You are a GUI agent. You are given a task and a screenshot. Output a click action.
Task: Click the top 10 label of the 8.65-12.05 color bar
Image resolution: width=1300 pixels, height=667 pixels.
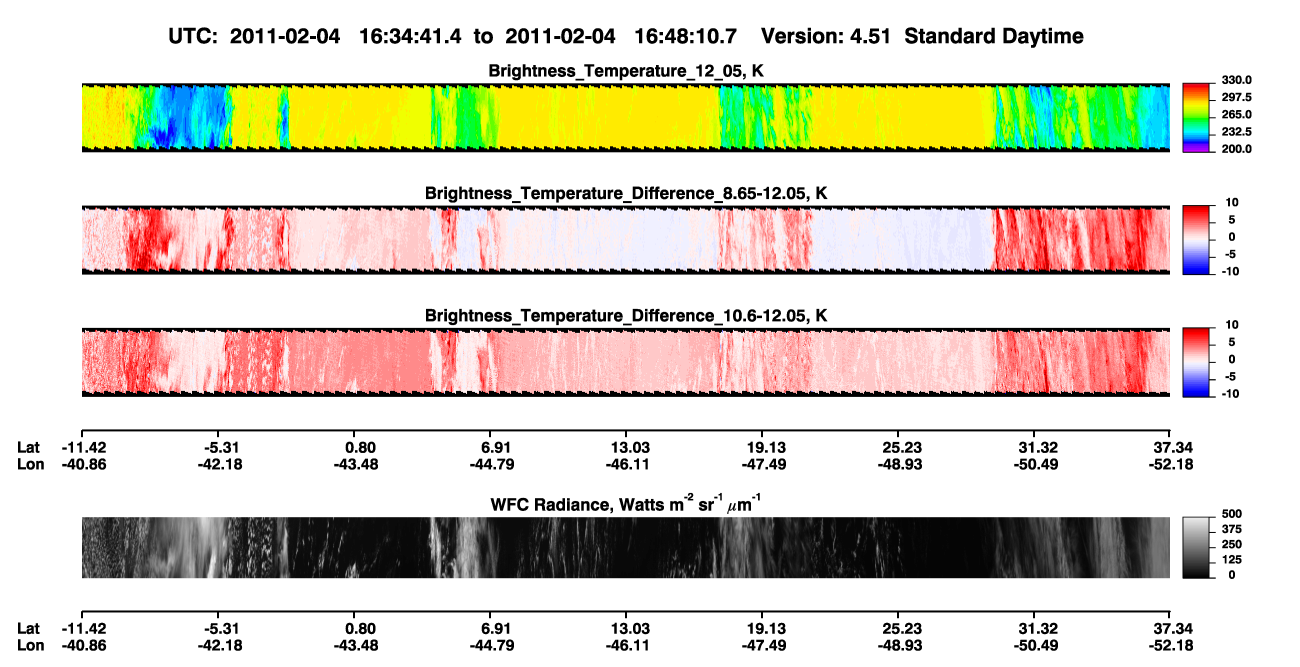(1231, 203)
